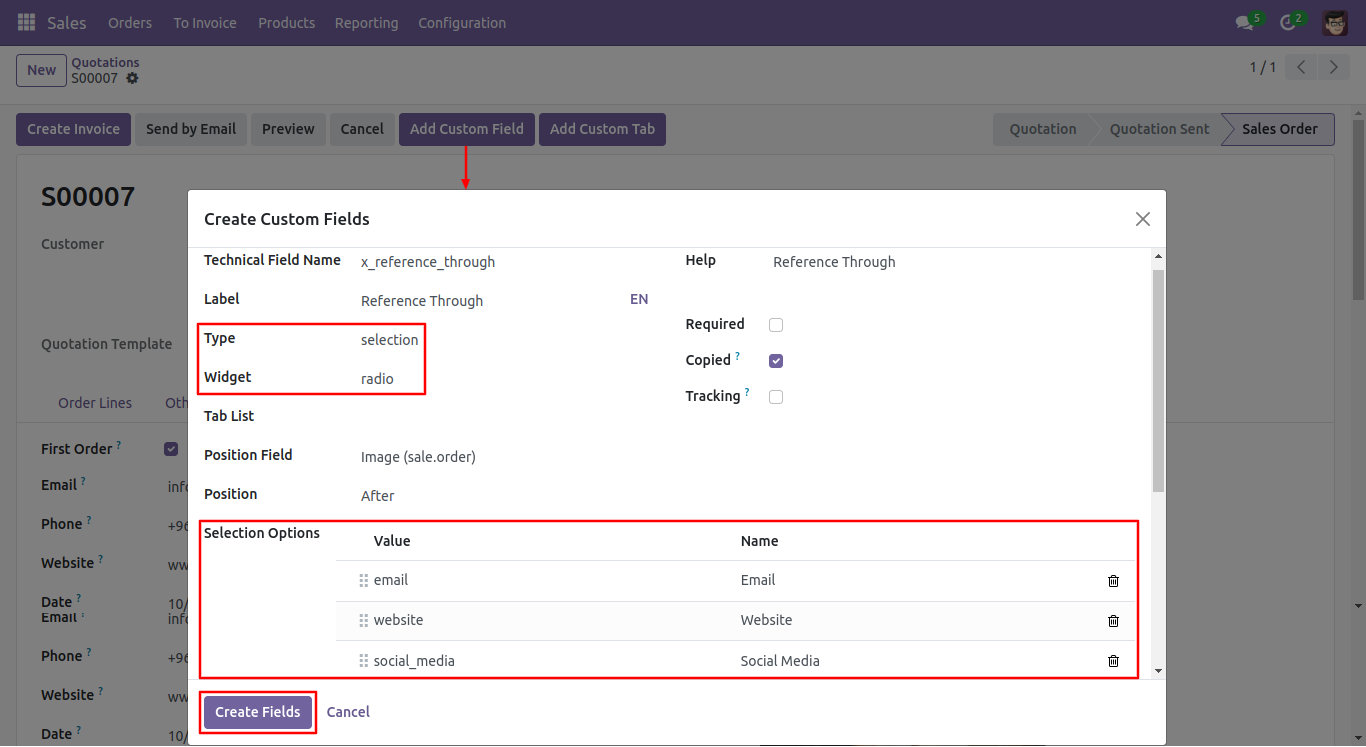Enable the Tracking checkbox

(x=776, y=397)
